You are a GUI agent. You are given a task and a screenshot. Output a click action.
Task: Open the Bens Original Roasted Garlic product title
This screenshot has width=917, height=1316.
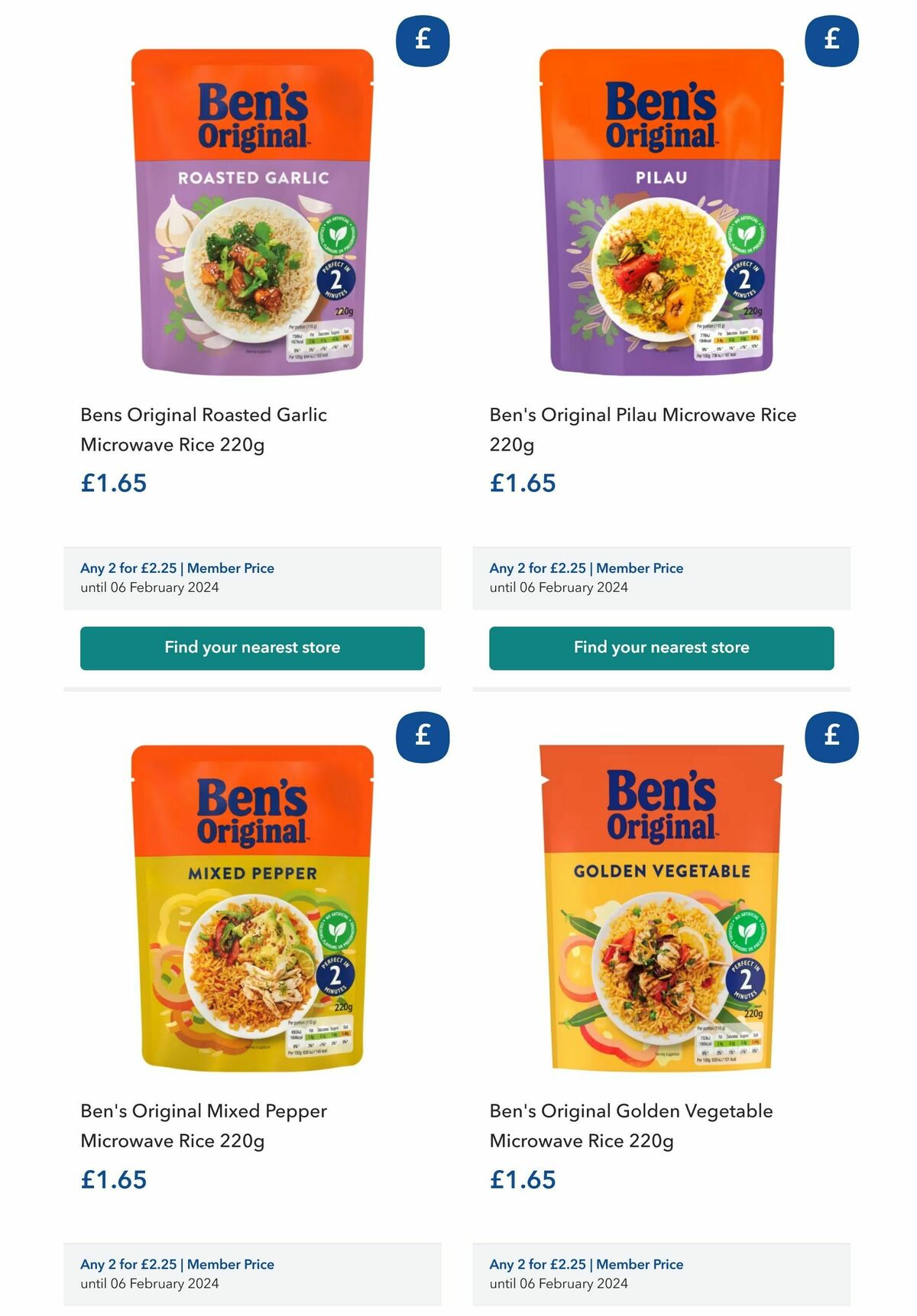click(203, 428)
